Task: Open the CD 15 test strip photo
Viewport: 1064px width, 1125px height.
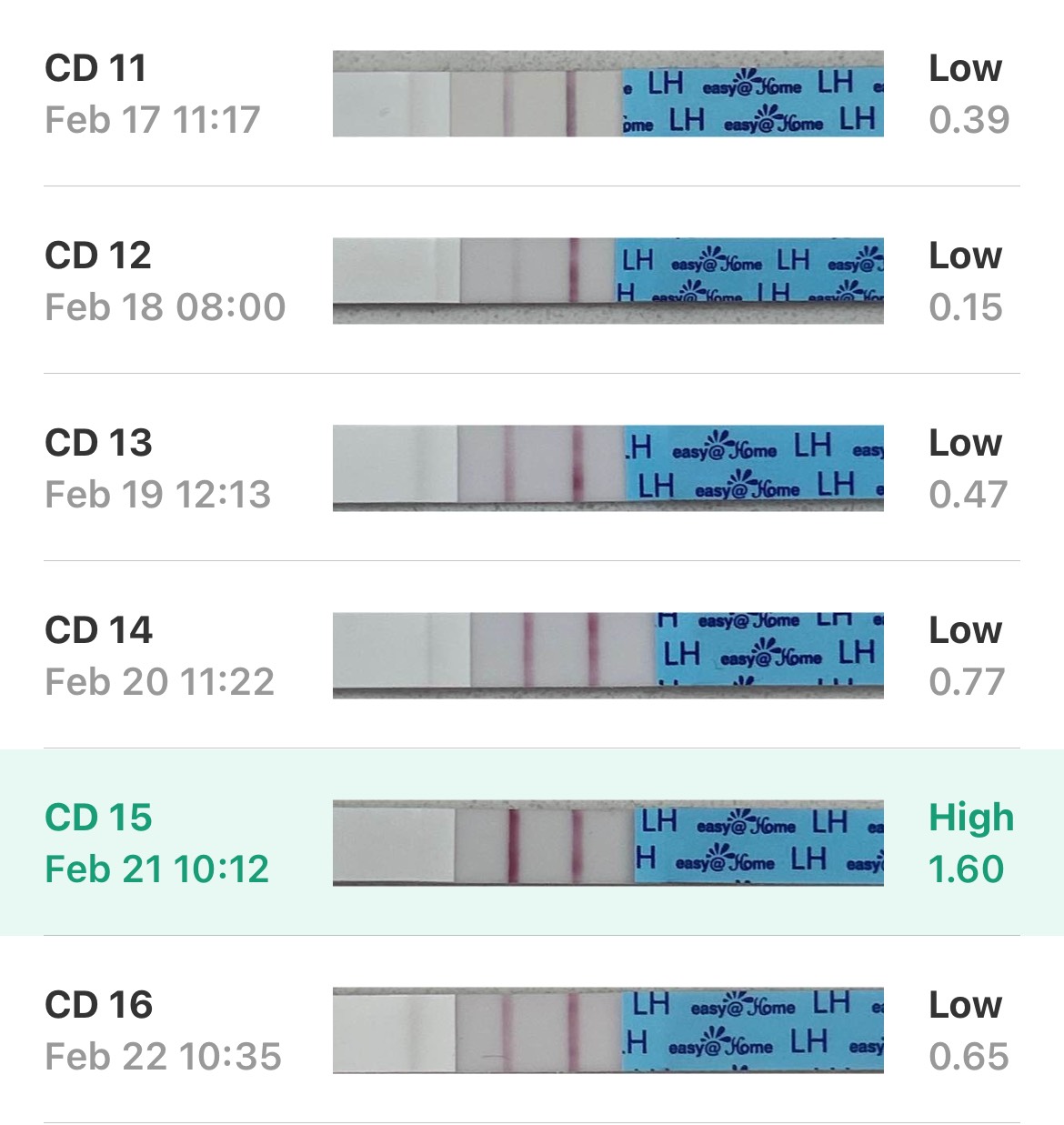Action: [x=607, y=843]
